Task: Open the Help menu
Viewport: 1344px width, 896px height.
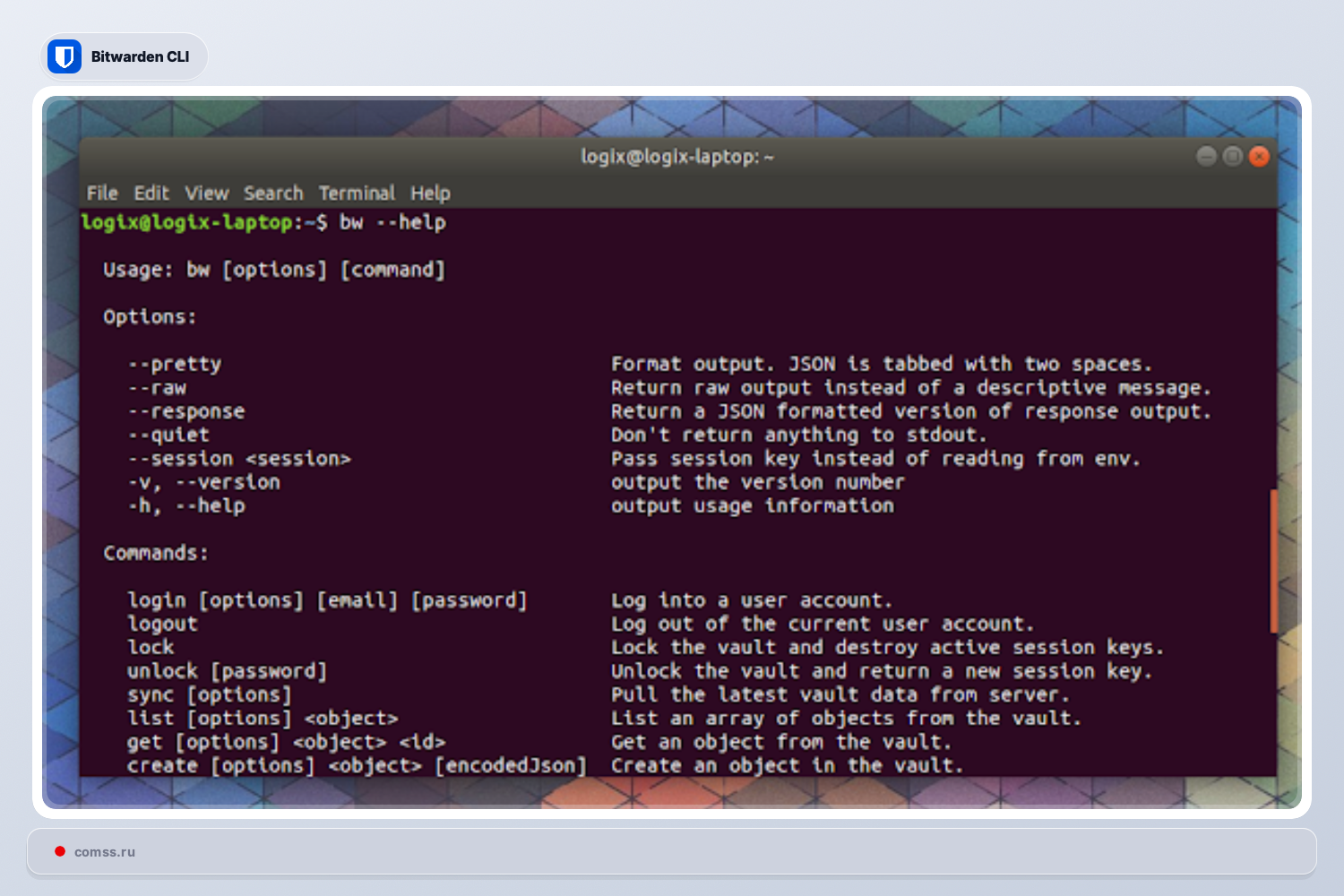Action: pos(430,193)
